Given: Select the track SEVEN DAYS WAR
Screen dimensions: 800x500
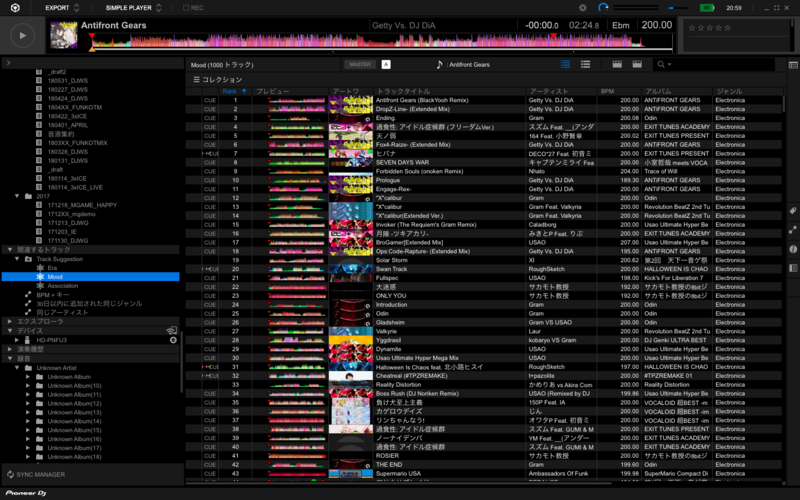Looking at the screenshot, I should (403, 162).
